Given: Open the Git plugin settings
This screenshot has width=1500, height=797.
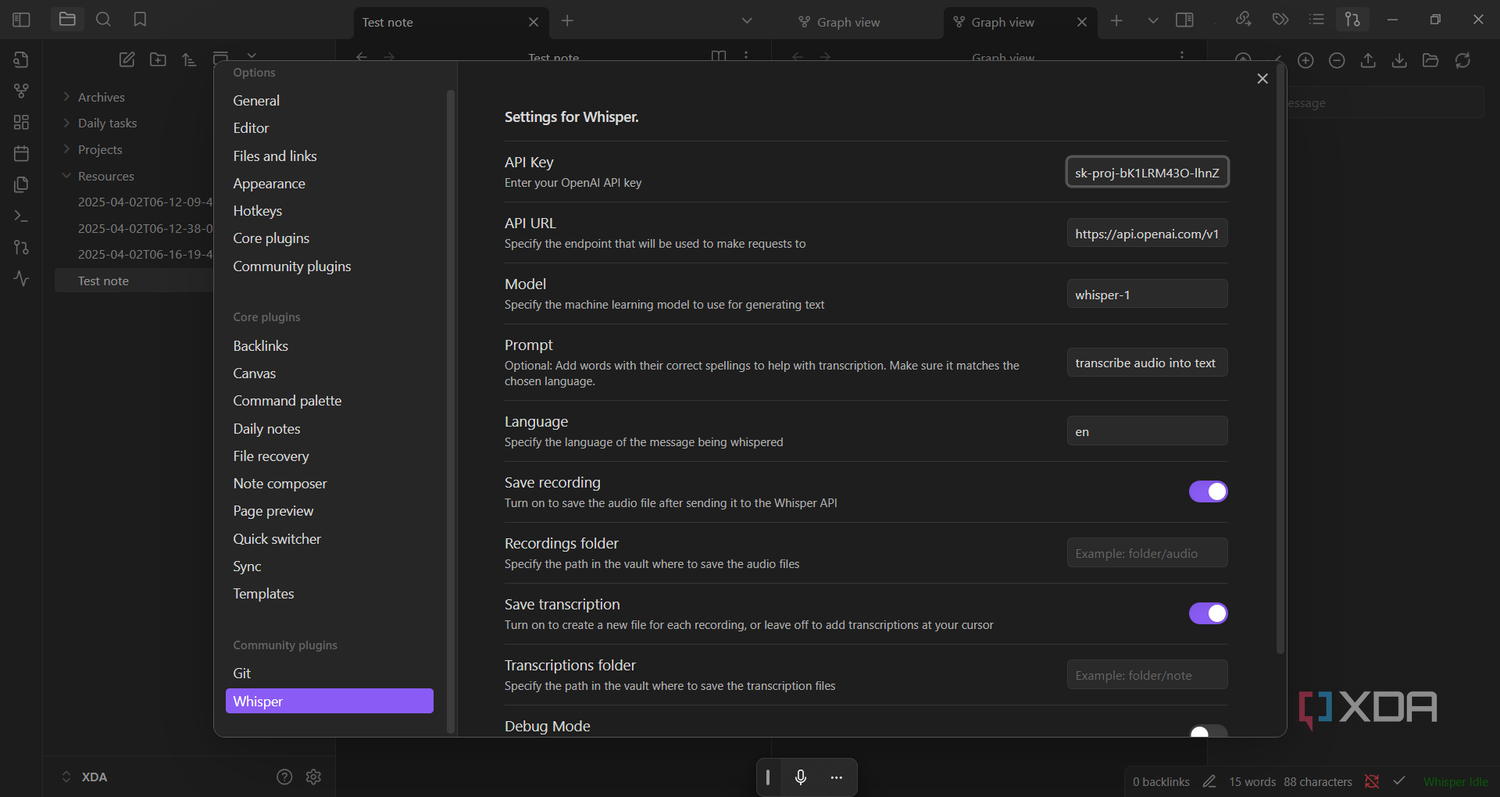Looking at the screenshot, I should [242, 673].
